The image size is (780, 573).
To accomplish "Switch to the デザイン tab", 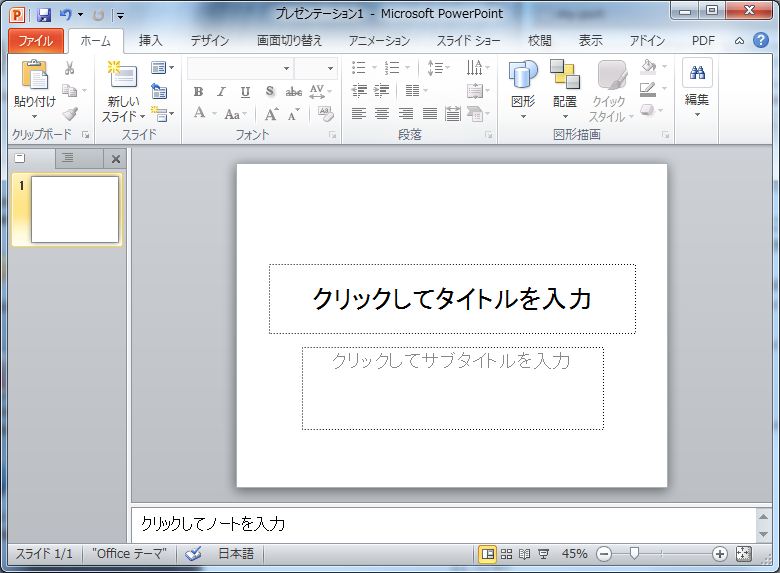I will (x=209, y=40).
